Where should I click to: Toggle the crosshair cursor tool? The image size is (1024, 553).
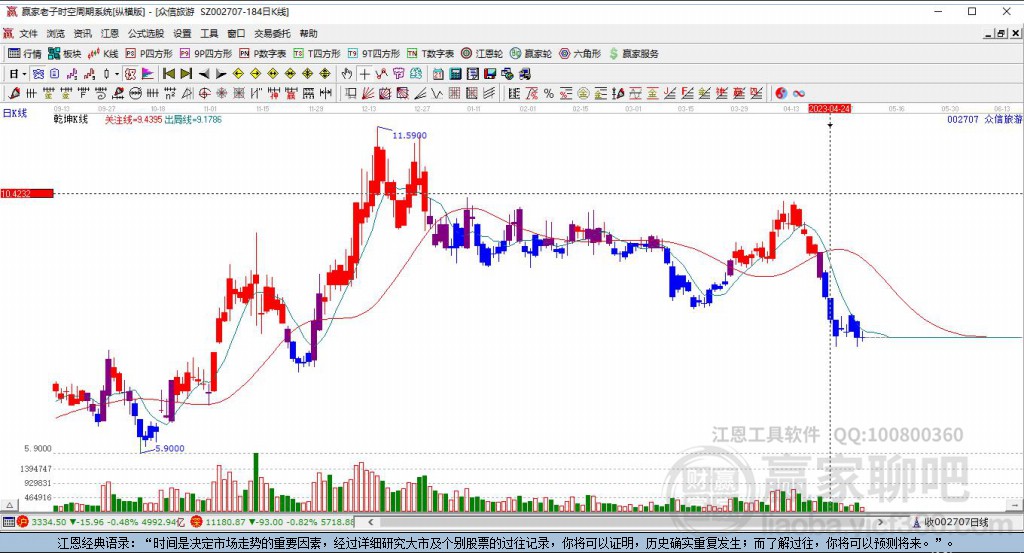364,74
